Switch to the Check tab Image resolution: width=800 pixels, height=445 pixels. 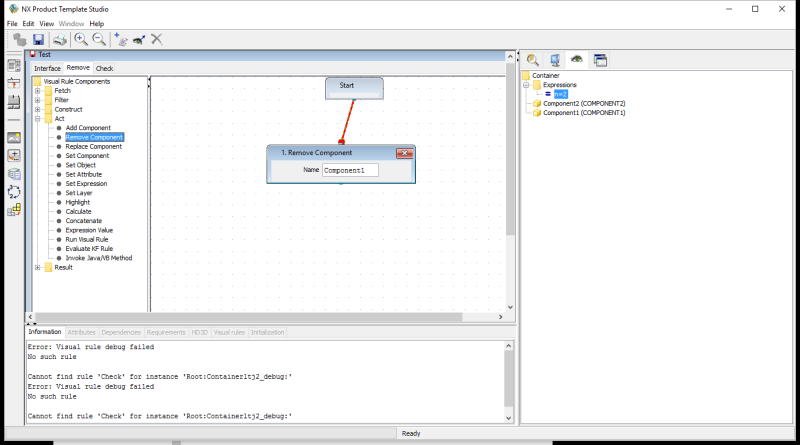[105, 68]
